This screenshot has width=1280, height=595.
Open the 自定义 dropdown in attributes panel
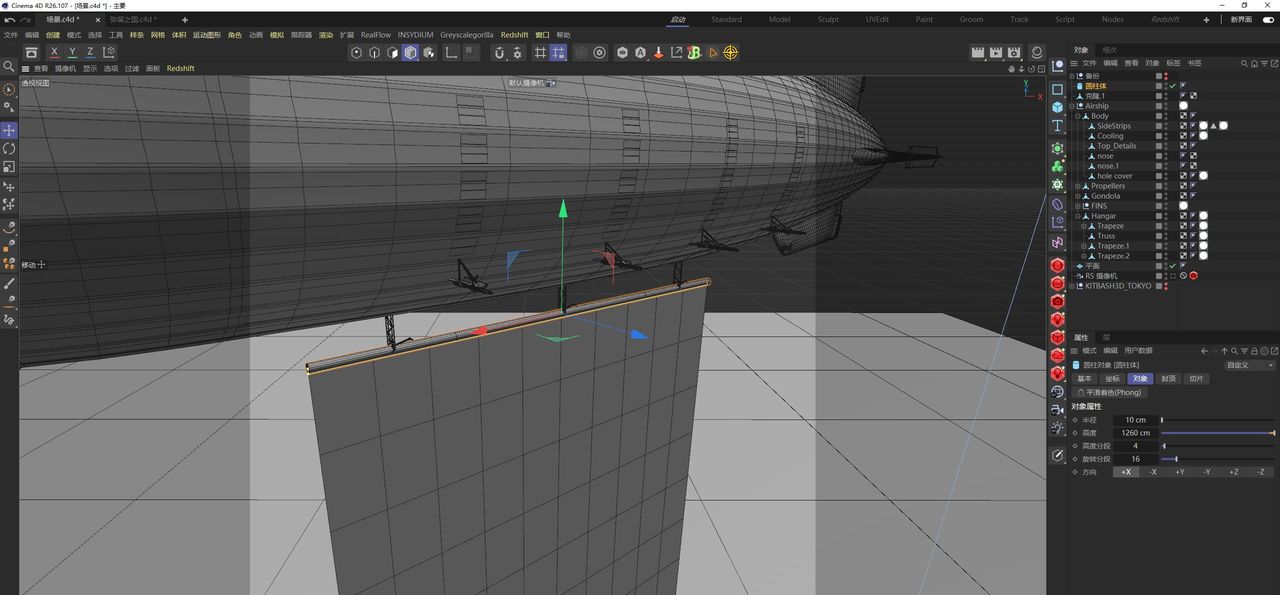(1250, 365)
